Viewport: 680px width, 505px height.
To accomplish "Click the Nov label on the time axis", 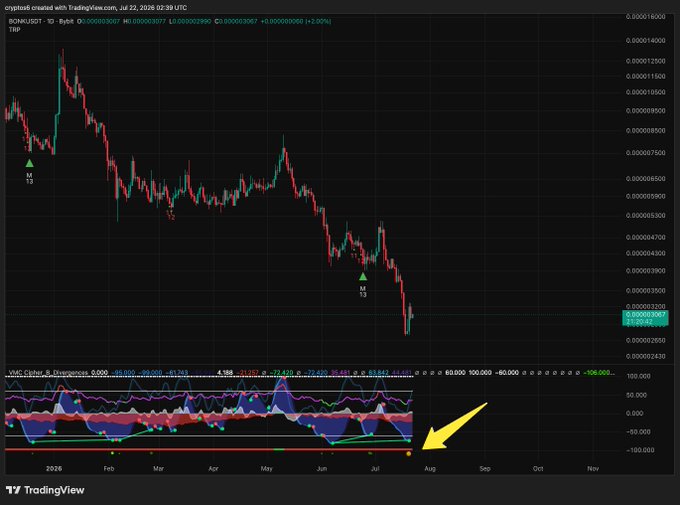I will [x=593, y=468].
